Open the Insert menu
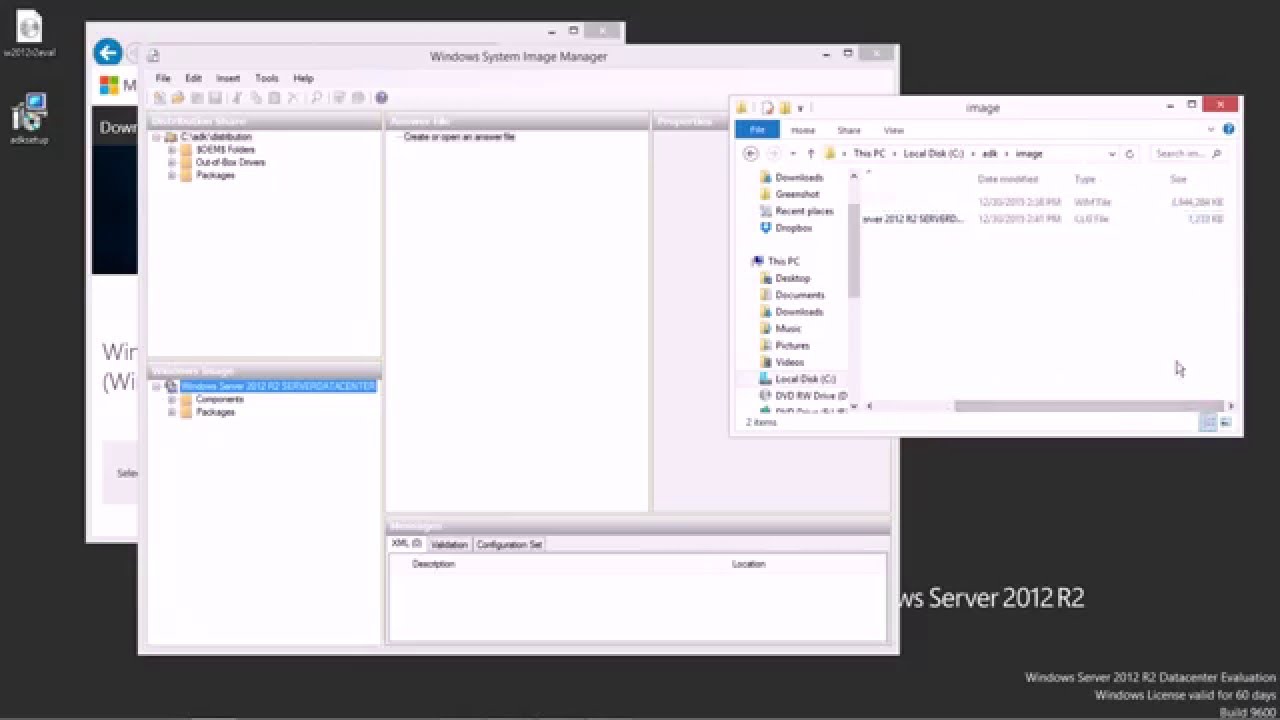1280x720 pixels. tap(228, 78)
